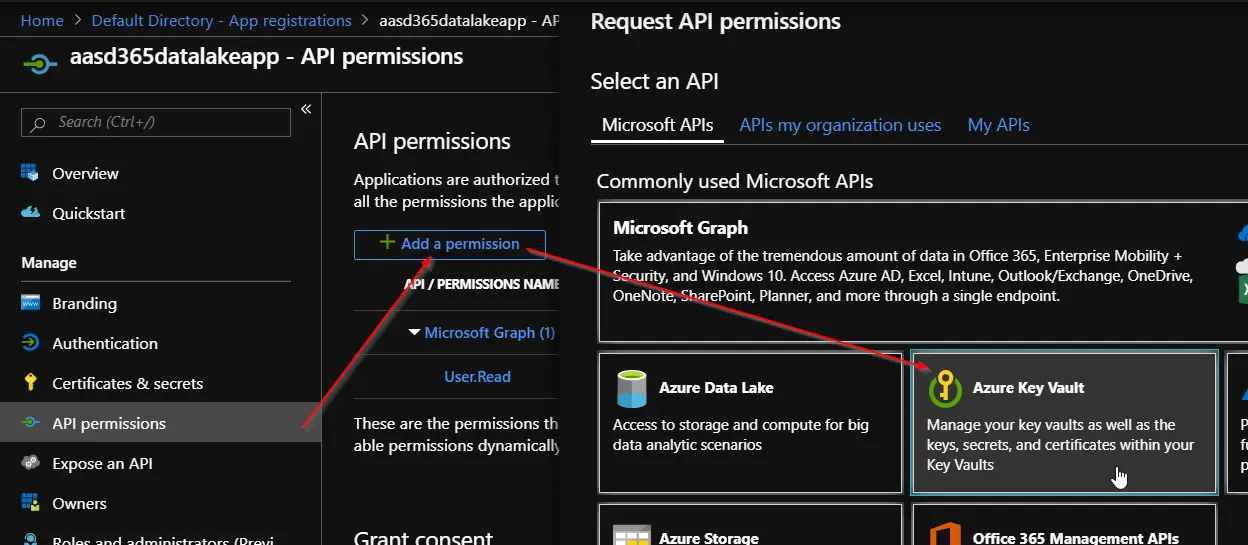The width and height of the screenshot is (1248, 545).
Task: Click the Azure Key Vault key icon
Action: point(944,388)
